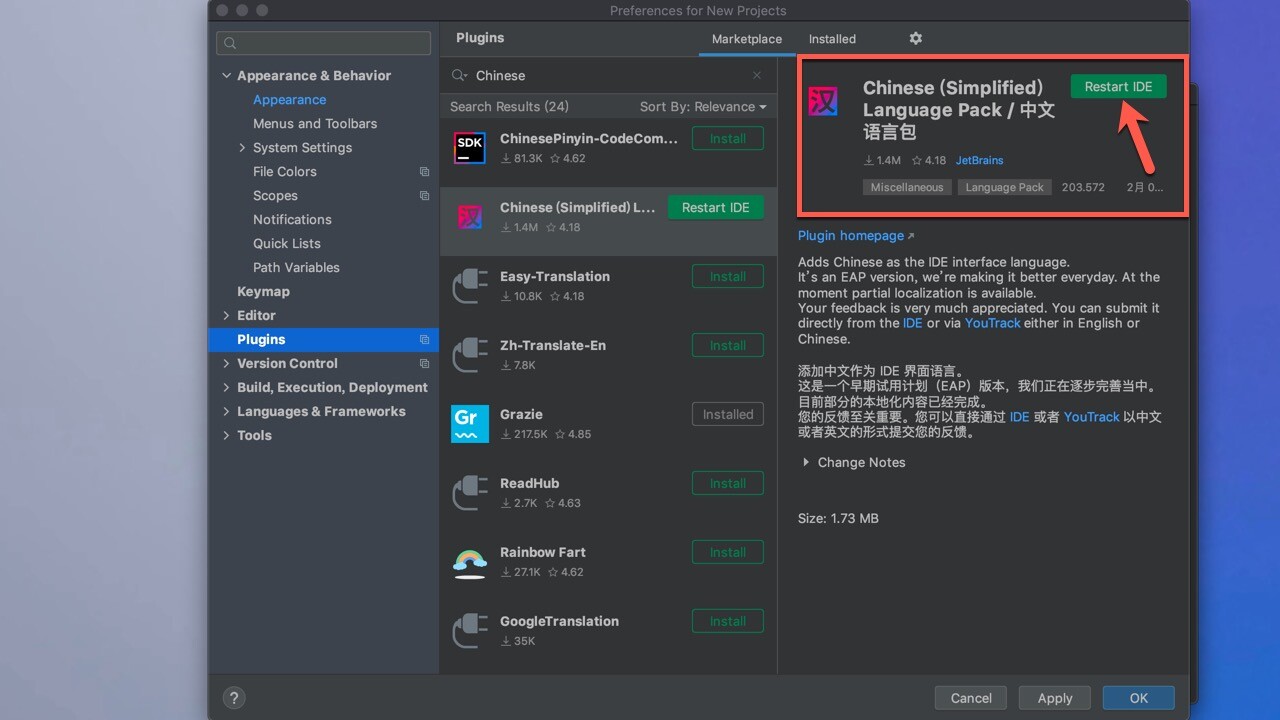Click the Zh-Translate-En plug icon
Viewport: 1280px width, 720px height.
pos(470,355)
